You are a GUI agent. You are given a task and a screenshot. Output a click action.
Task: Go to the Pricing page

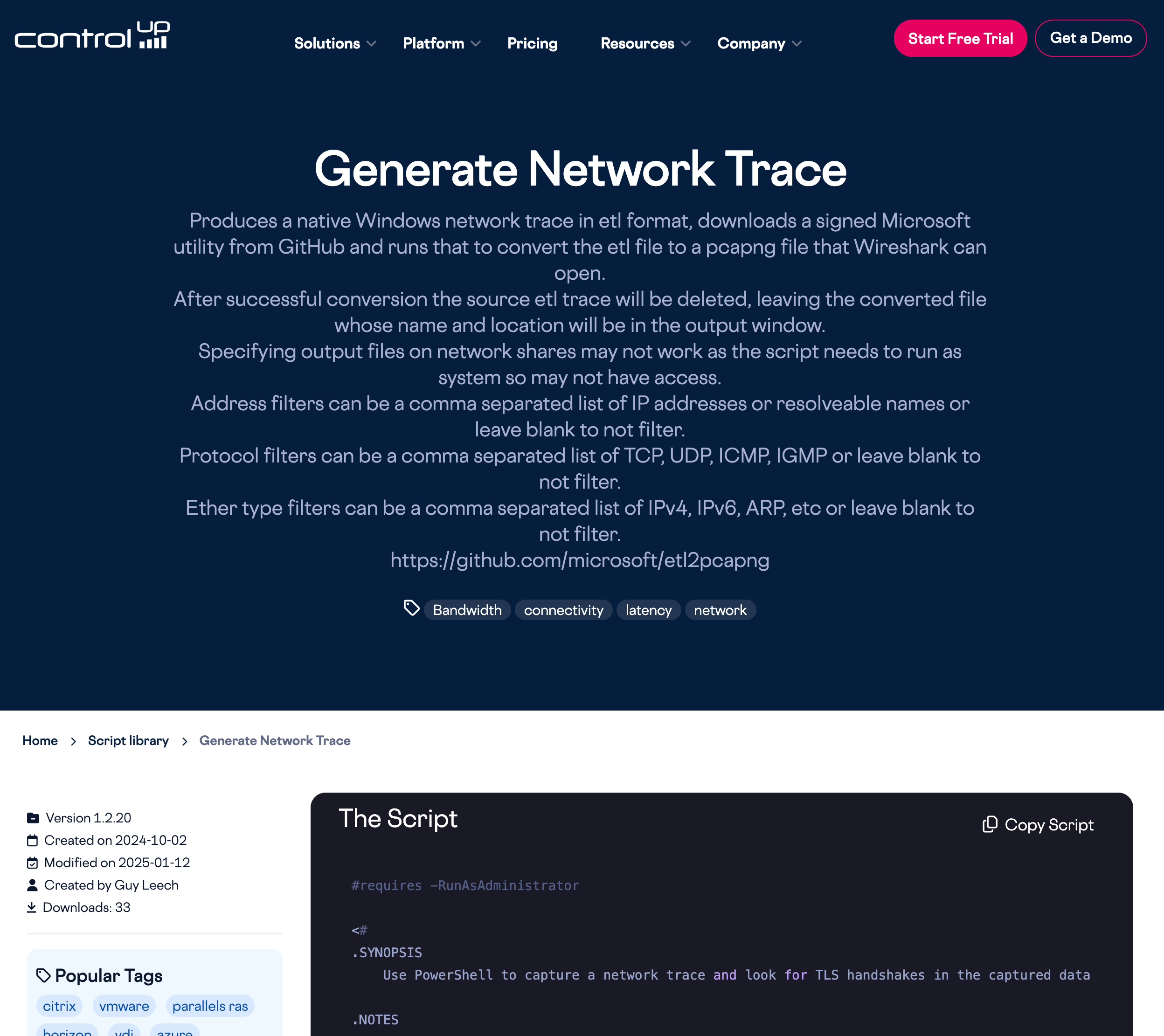point(532,43)
